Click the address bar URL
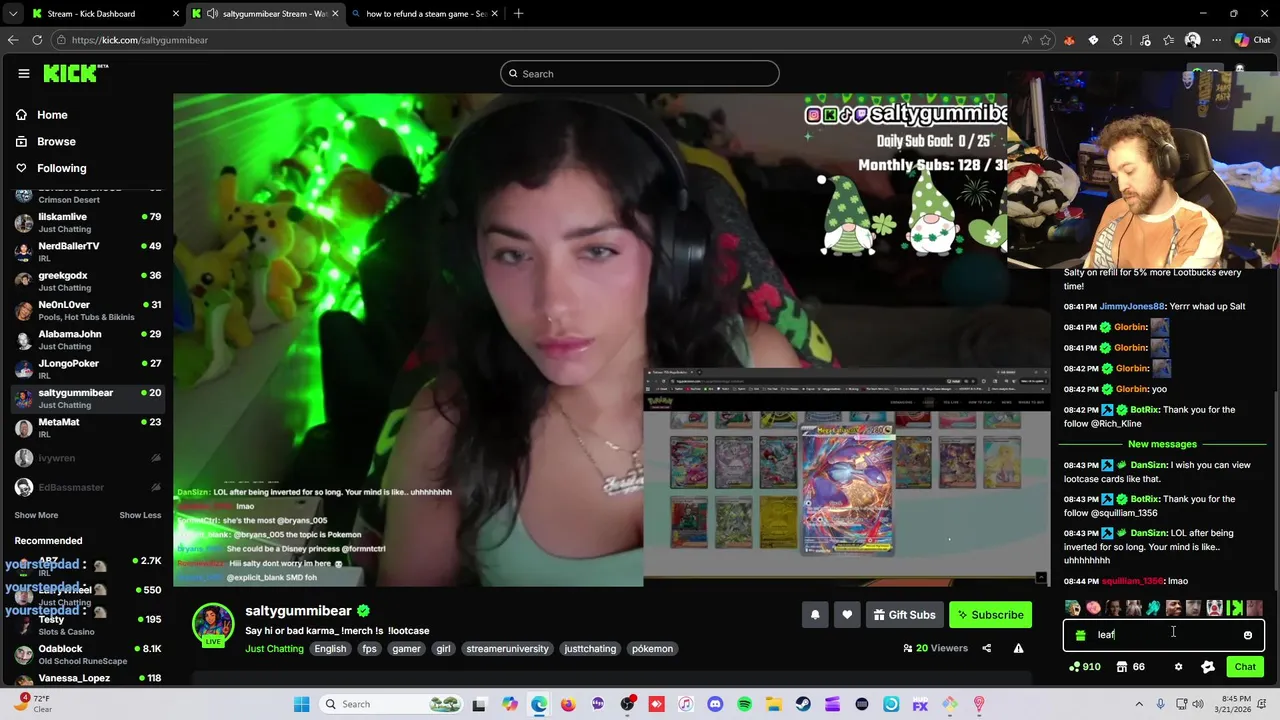The height and width of the screenshot is (720, 1280). [x=140, y=40]
